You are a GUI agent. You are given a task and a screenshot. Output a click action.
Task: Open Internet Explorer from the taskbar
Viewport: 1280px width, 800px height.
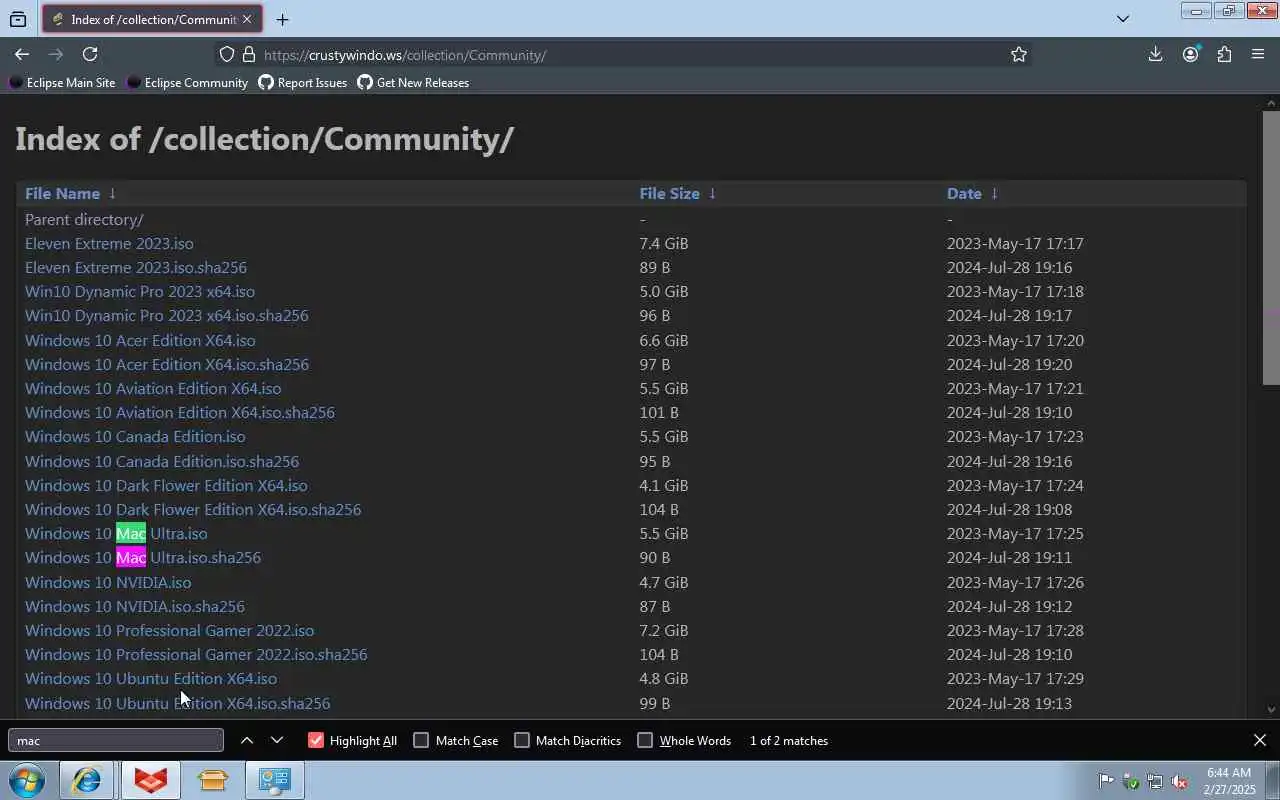point(87,780)
